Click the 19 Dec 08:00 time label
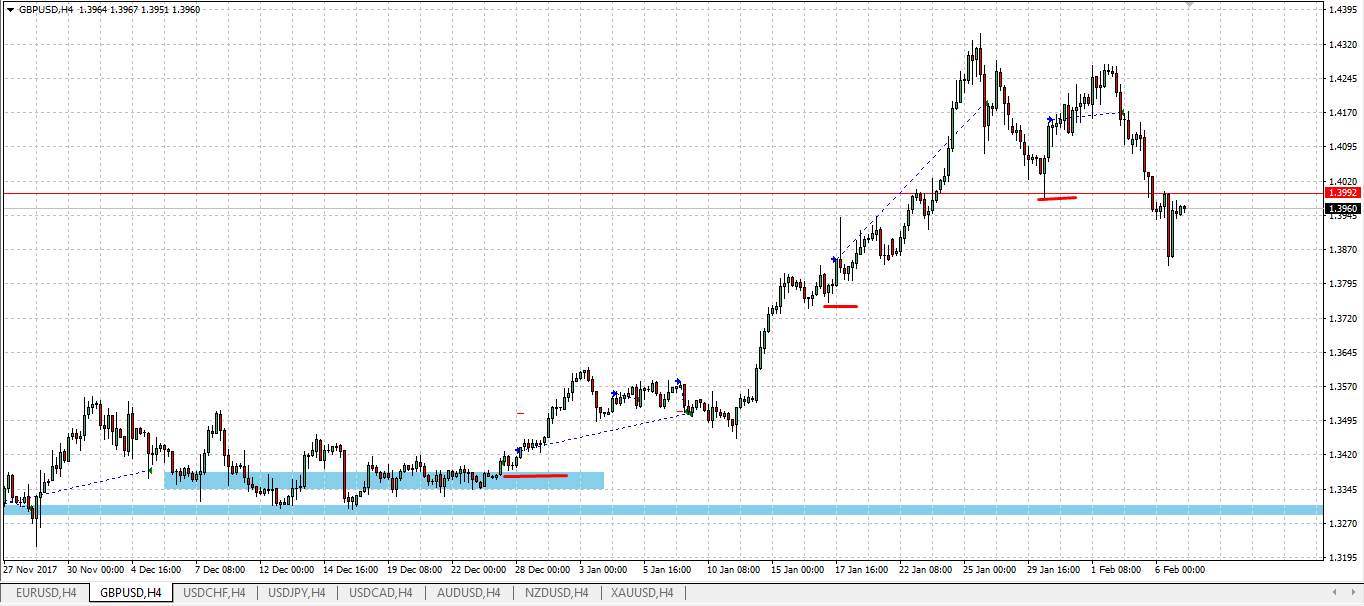The image size is (1364, 606). 417,570
